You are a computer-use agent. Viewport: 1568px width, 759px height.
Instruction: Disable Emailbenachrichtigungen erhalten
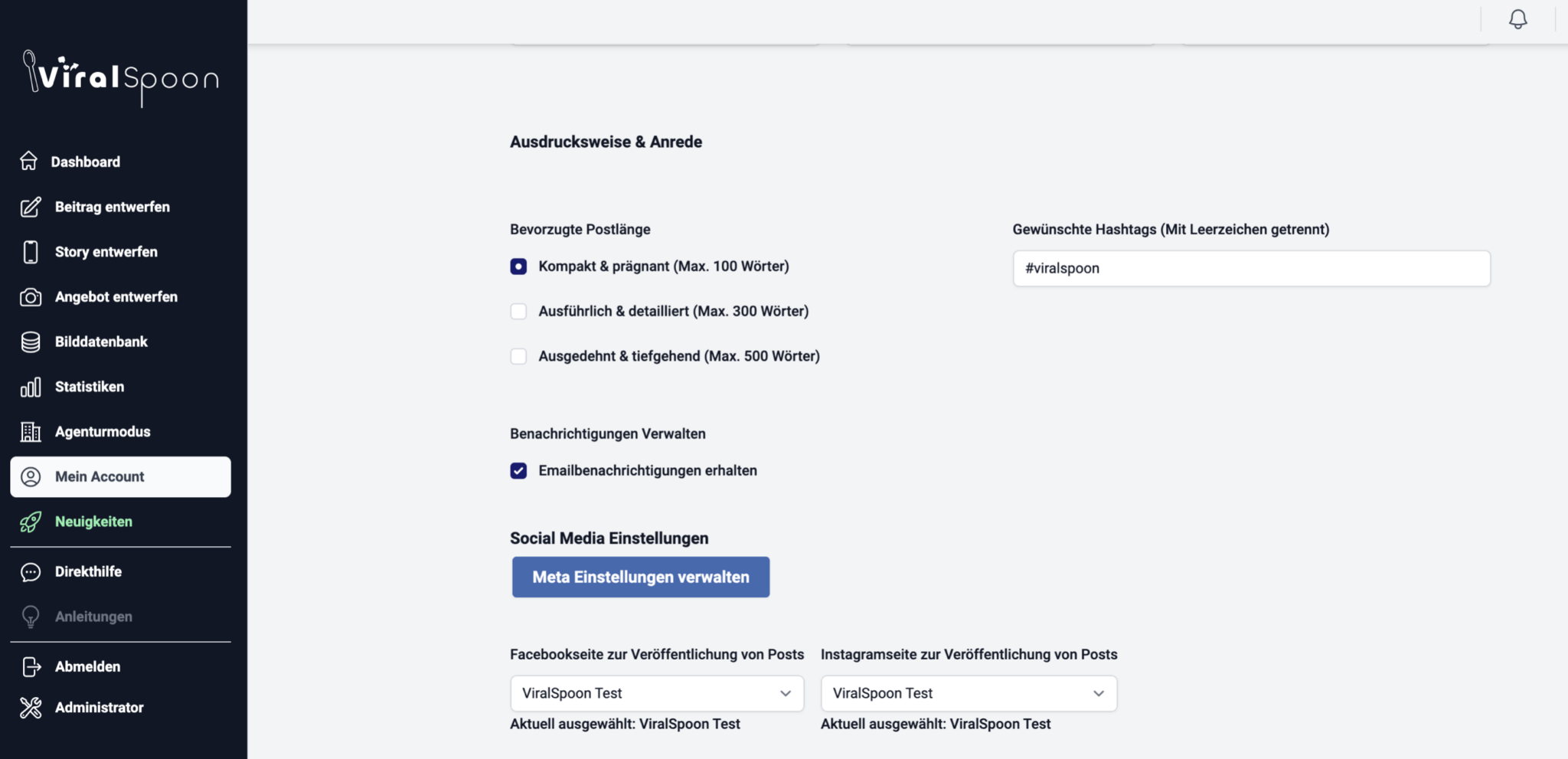click(518, 470)
